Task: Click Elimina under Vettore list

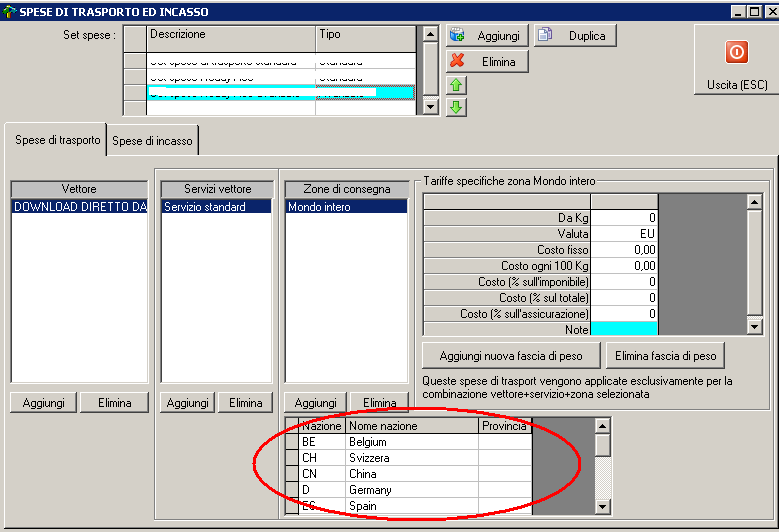Action: point(114,403)
